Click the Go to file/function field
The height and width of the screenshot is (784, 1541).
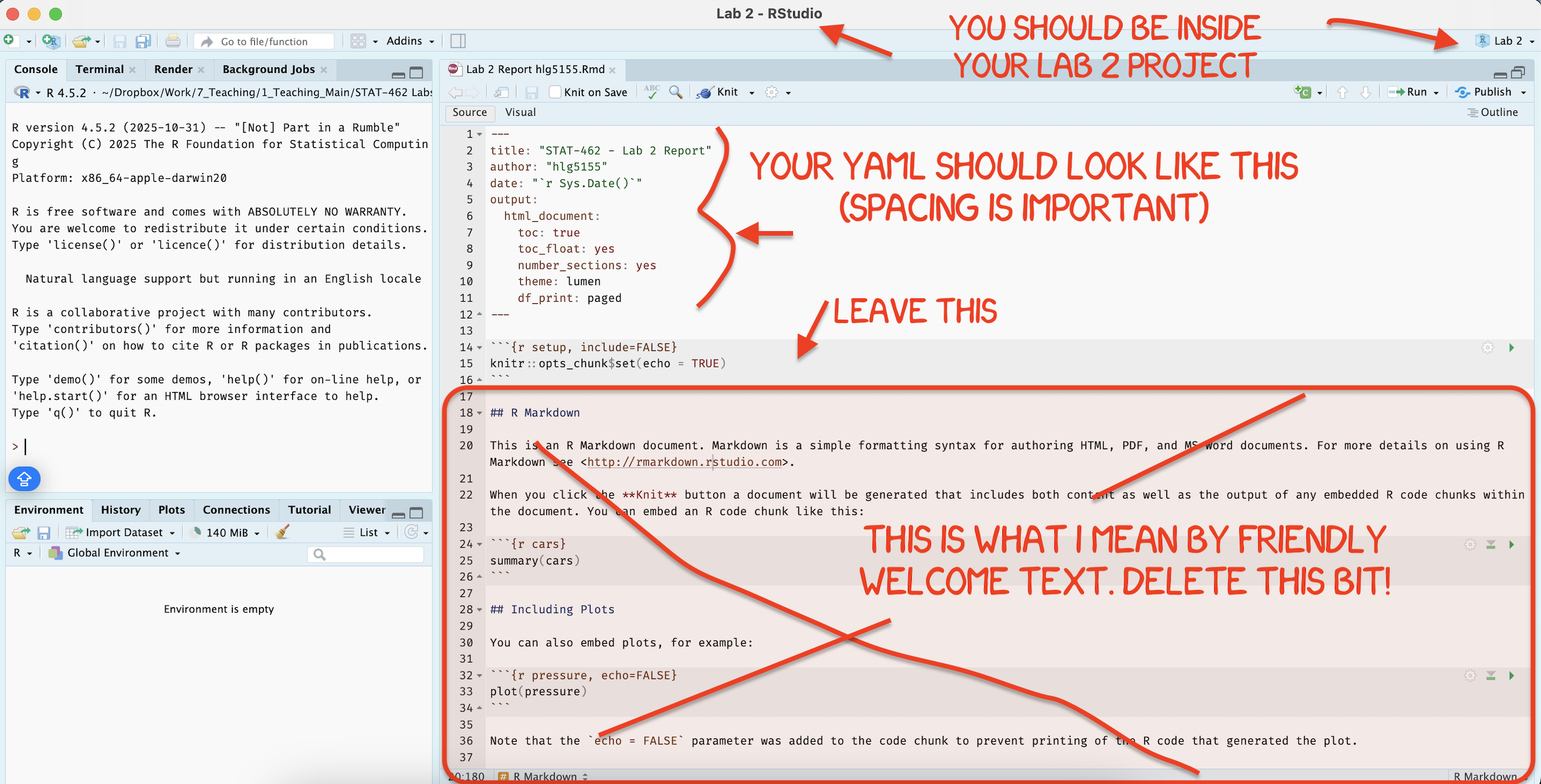pyautogui.click(x=264, y=41)
